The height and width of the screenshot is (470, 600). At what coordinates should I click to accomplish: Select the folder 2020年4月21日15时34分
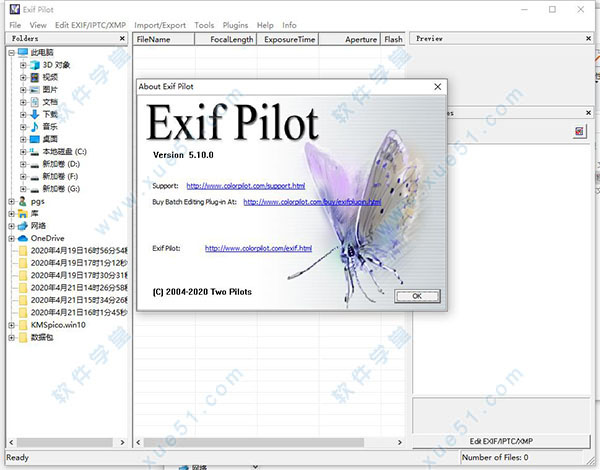coord(73,300)
